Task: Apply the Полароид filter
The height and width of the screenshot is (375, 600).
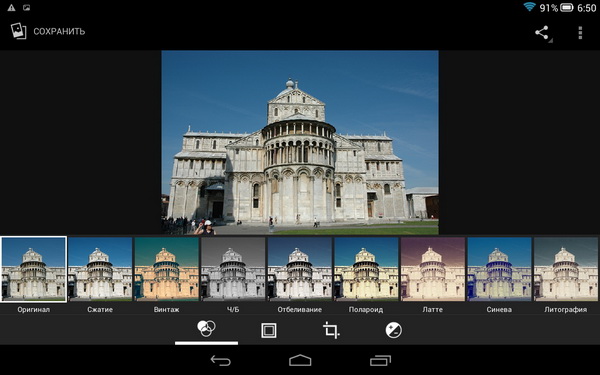Action: [x=366, y=269]
